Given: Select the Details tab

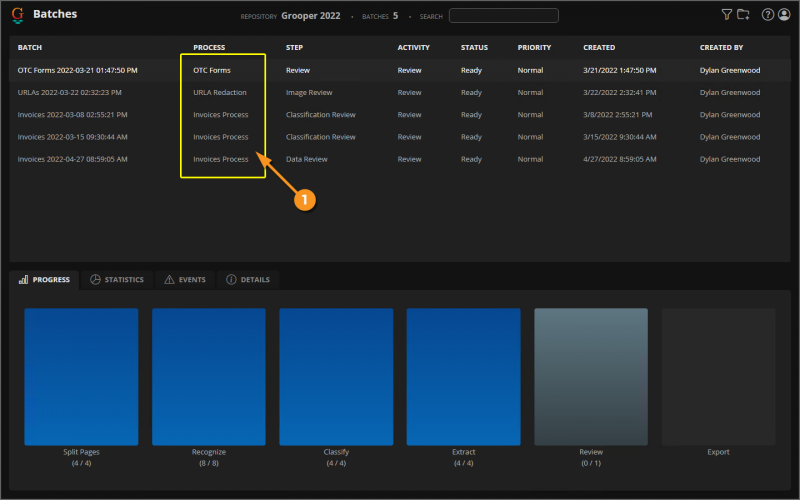Looking at the screenshot, I should (x=247, y=280).
